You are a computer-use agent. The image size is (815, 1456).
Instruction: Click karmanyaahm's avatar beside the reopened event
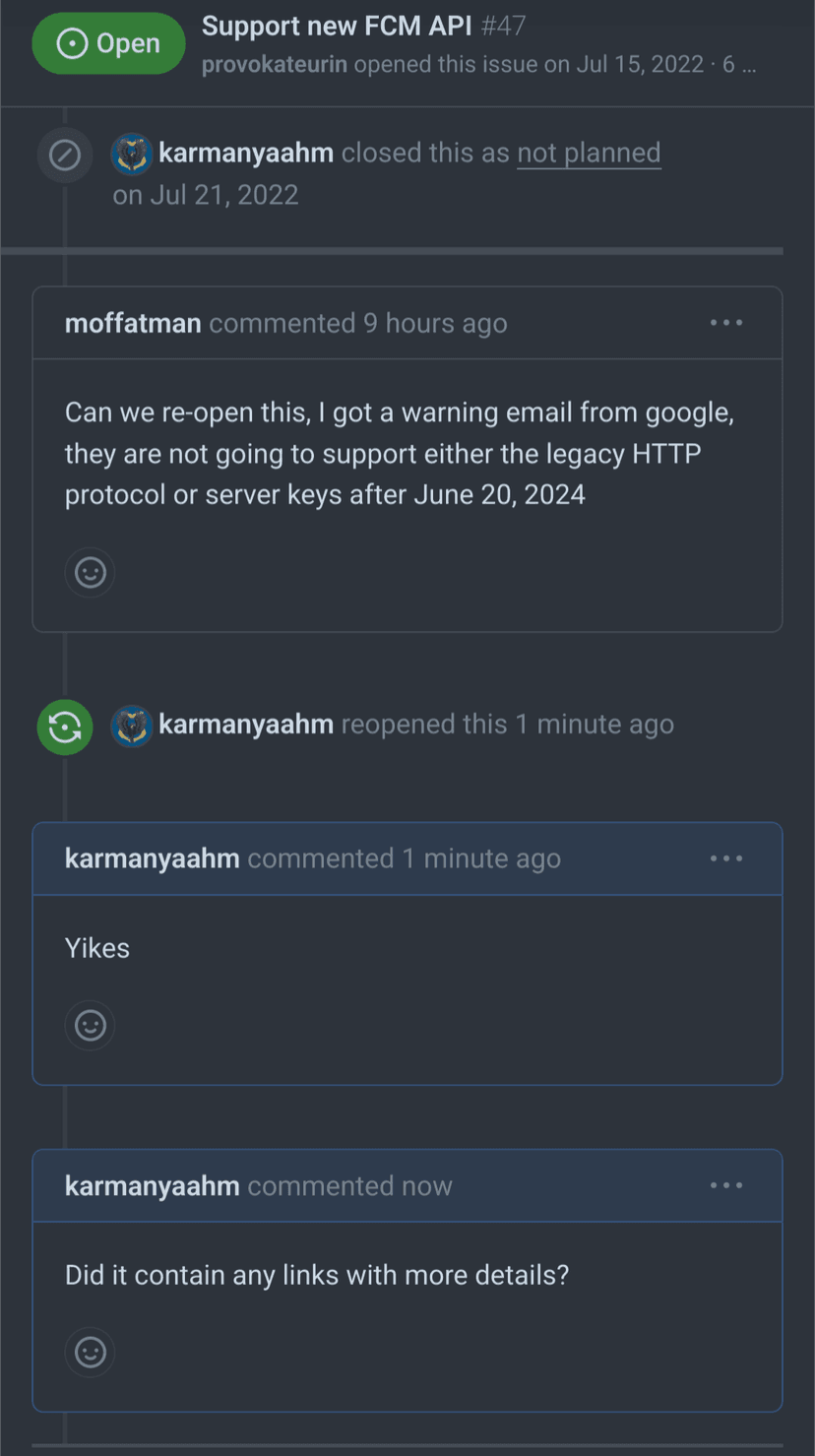(131, 726)
